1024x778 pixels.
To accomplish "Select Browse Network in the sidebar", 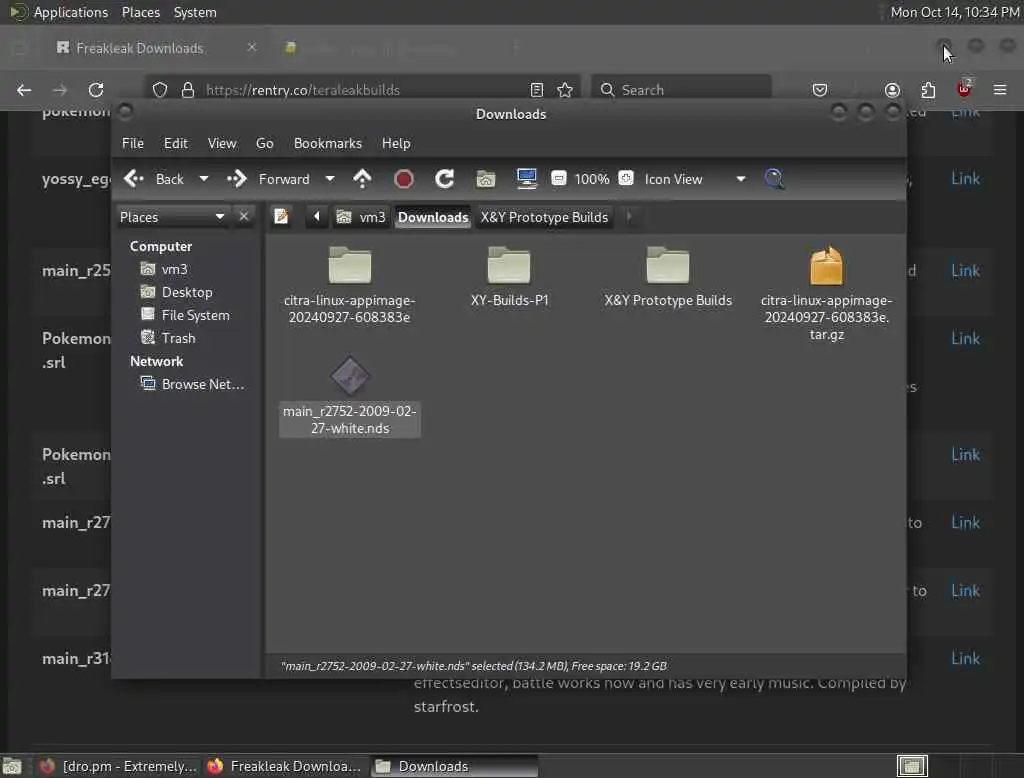I will (192, 384).
